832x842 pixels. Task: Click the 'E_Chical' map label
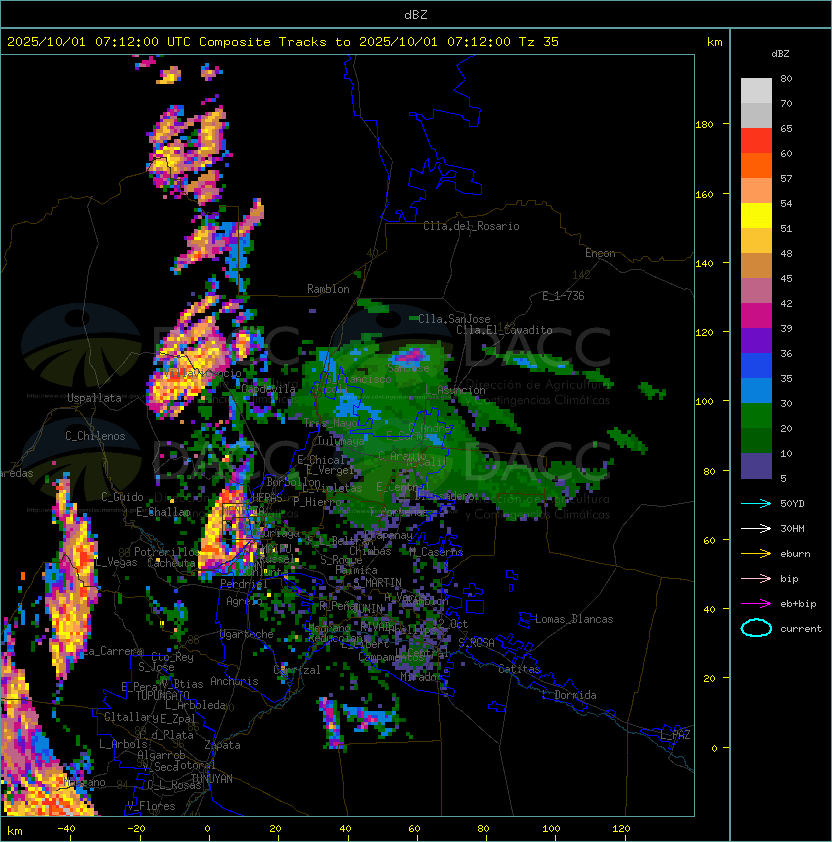(x=321, y=460)
